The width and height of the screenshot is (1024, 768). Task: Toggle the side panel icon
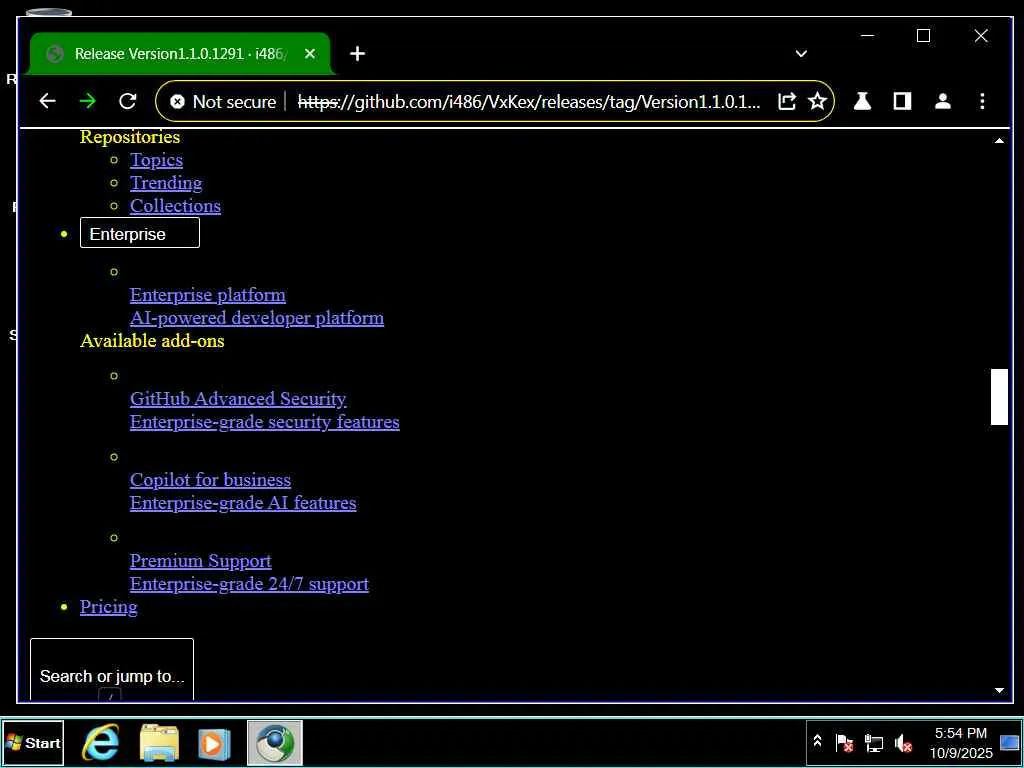click(903, 101)
